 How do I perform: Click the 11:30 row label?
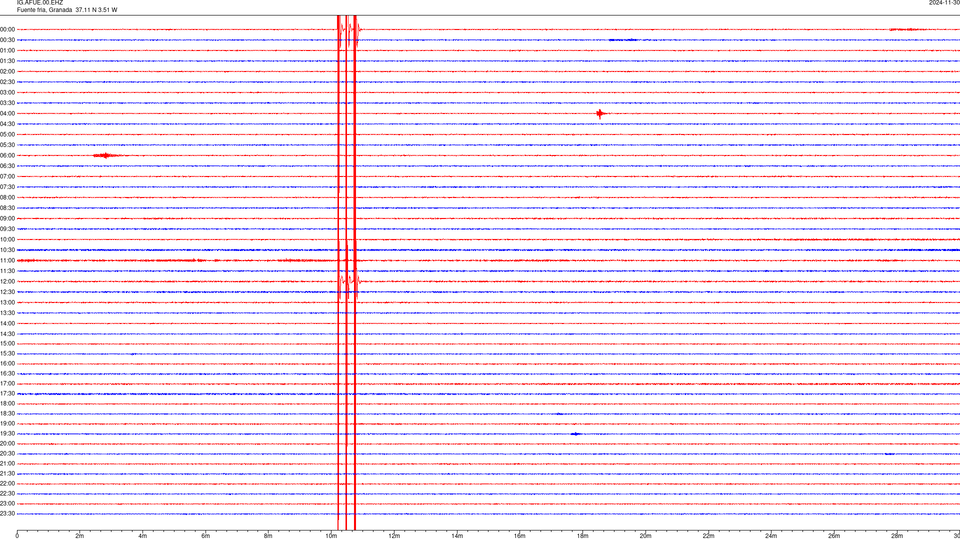click(x=7, y=271)
